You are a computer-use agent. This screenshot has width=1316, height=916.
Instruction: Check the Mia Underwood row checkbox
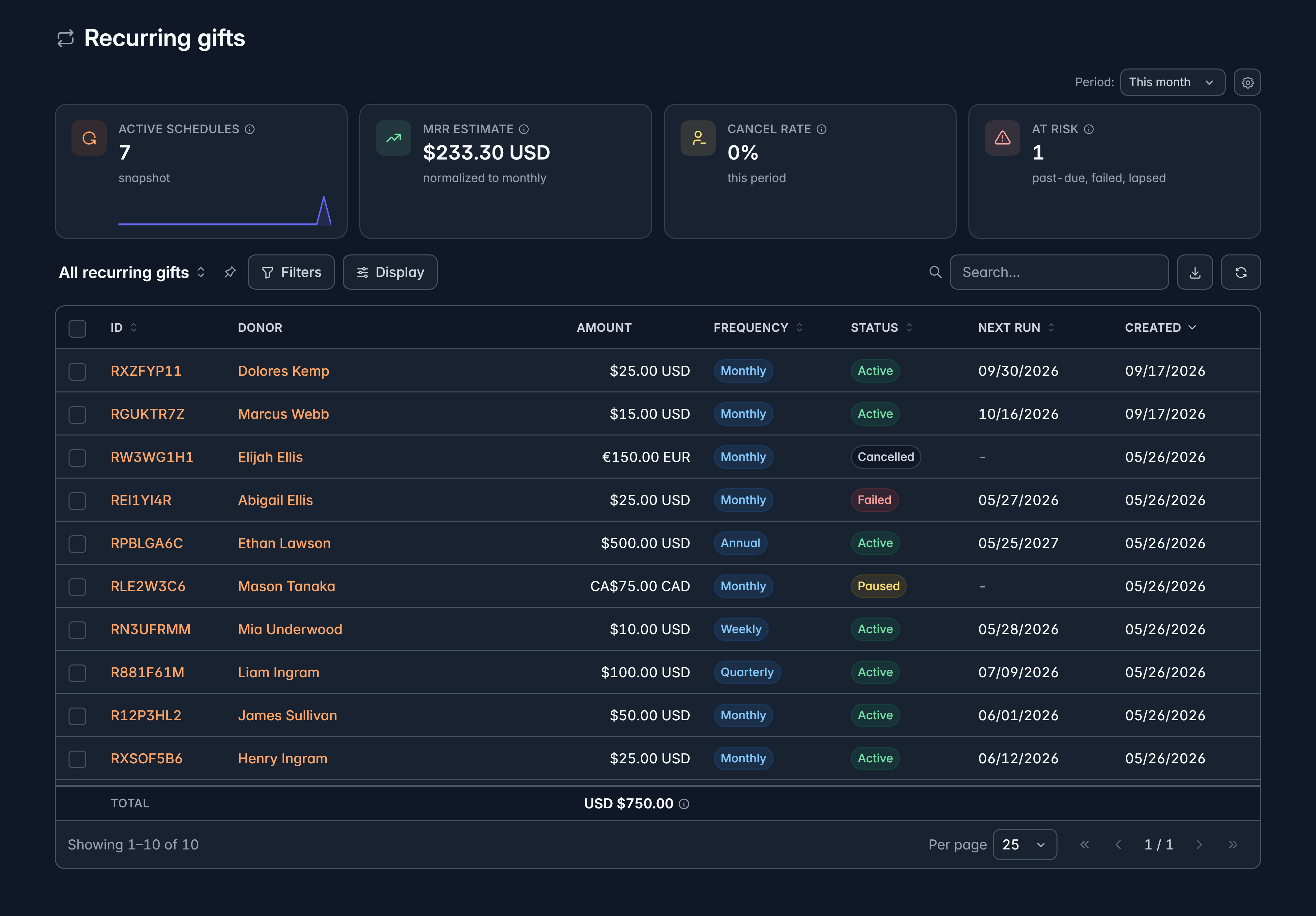[77, 630]
